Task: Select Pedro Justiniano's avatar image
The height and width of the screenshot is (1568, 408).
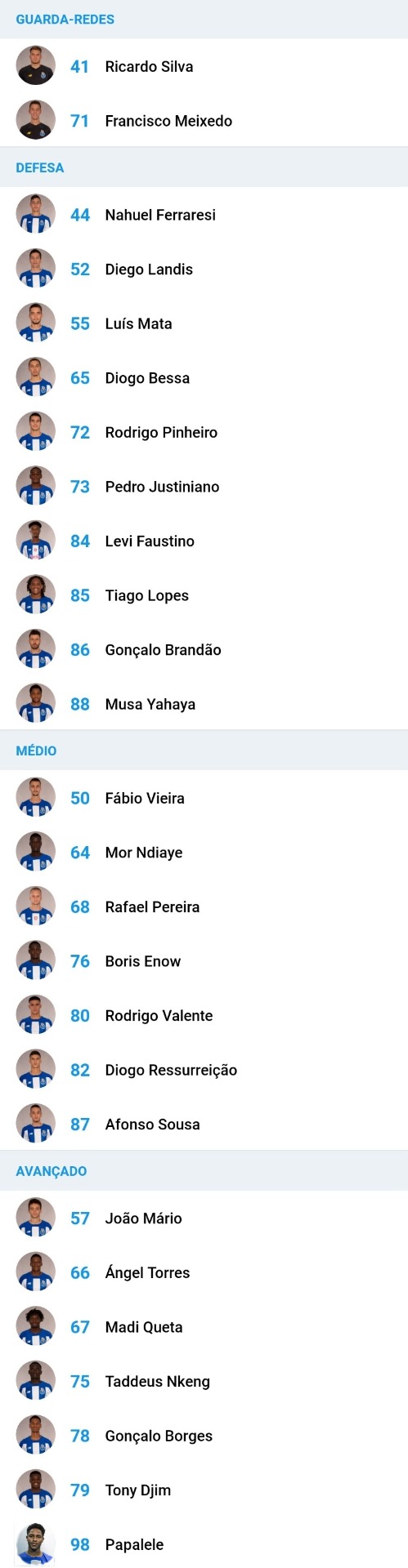Action: click(x=35, y=486)
